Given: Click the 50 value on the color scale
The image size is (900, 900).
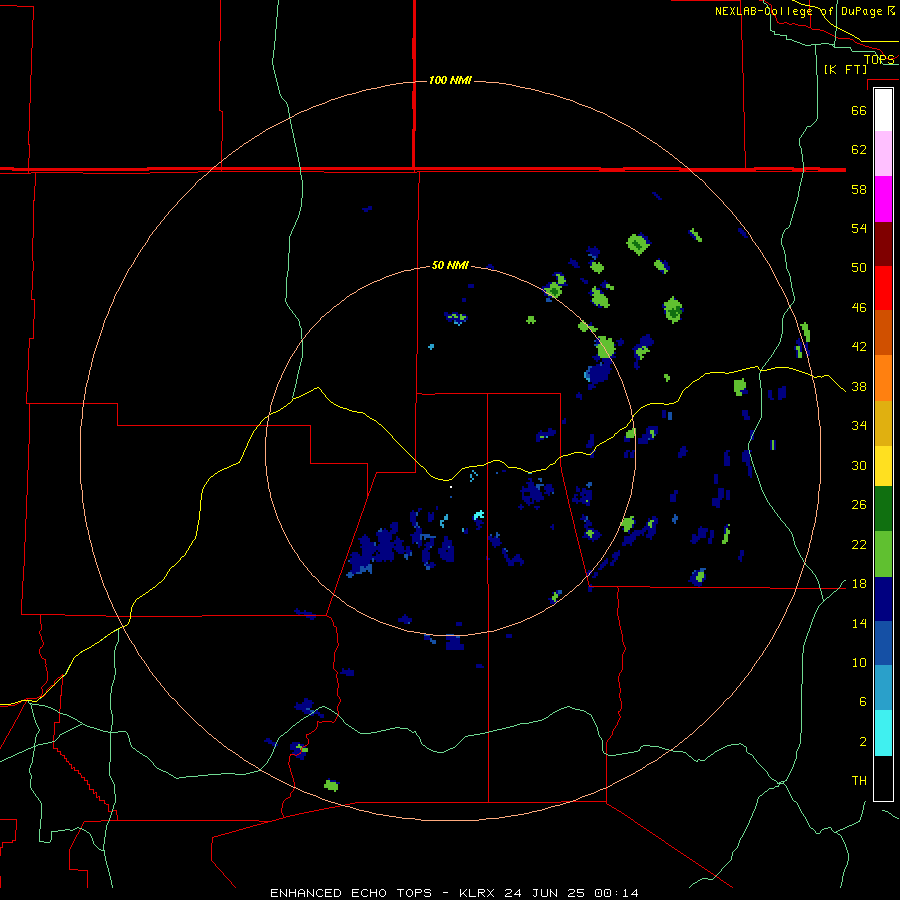Looking at the screenshot, I should pos(859,267).
